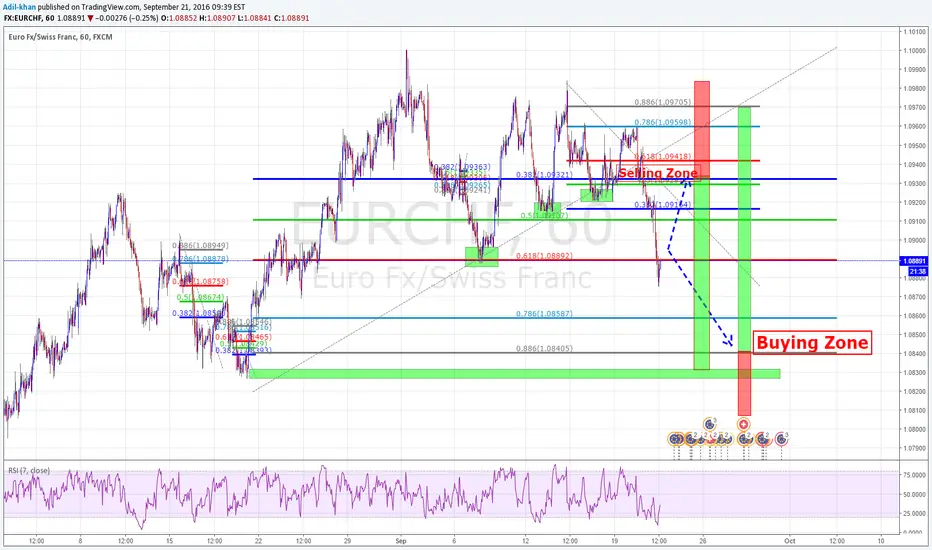Select the Selling Zone text annotation

pyautogui.click(x=658, y=173)
